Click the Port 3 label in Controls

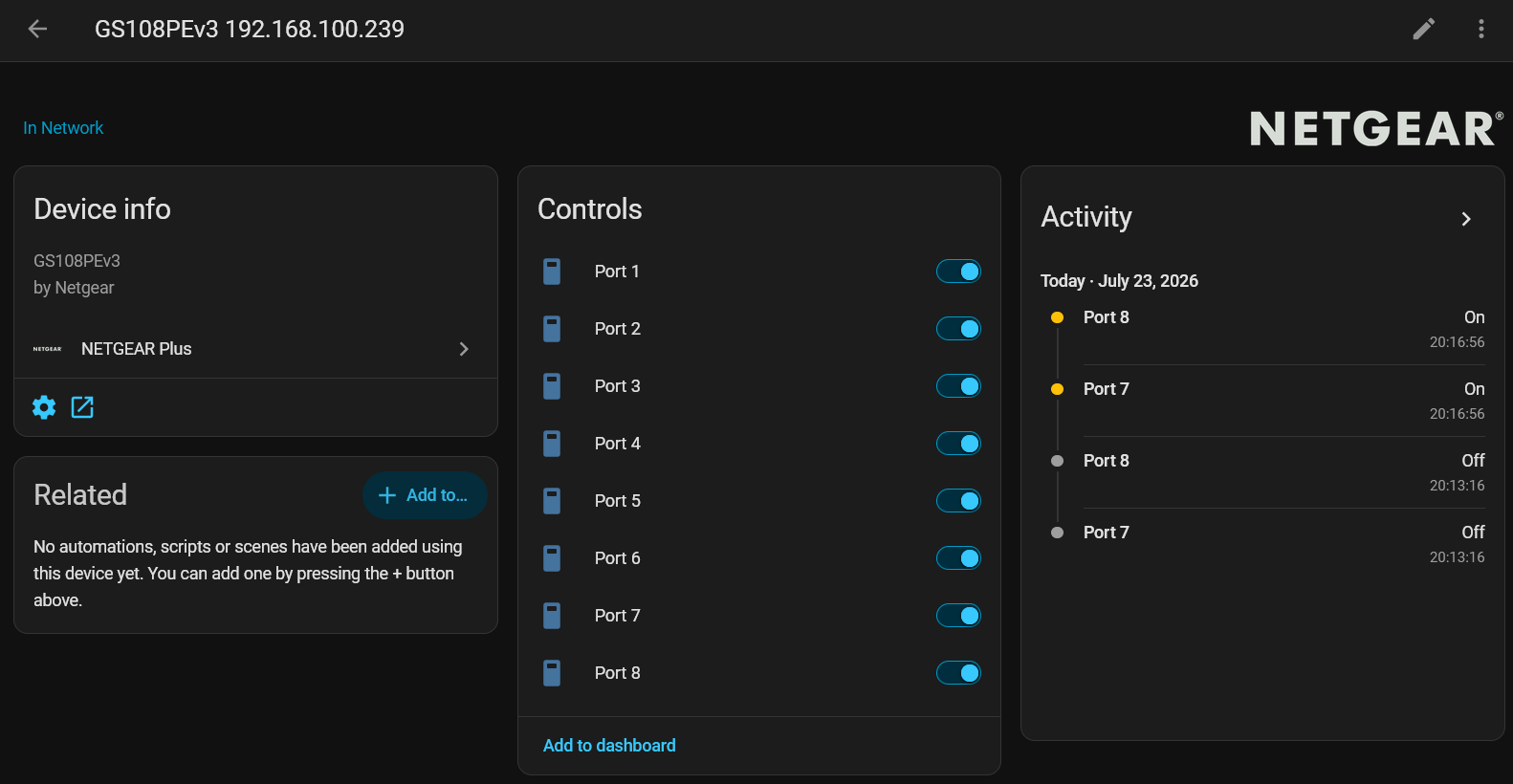pyautogui.click(x=618, y=386)
